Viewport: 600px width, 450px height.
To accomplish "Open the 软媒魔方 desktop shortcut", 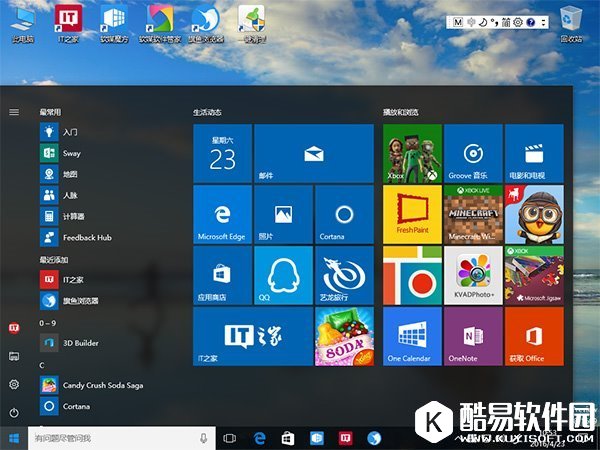I will [114, 24].
